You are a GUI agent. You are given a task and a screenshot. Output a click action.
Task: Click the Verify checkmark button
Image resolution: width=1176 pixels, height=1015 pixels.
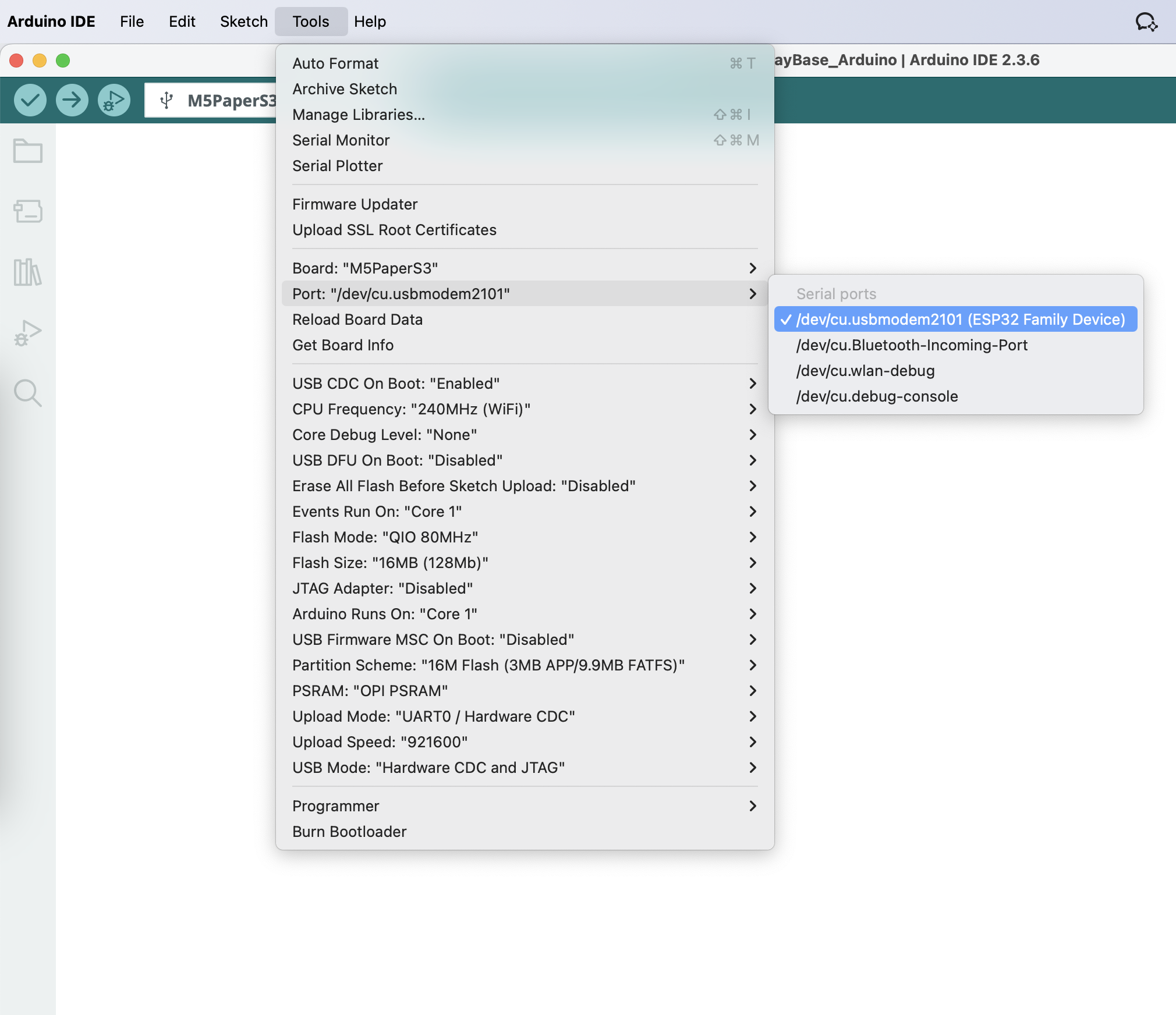click(x=30, y=100)
